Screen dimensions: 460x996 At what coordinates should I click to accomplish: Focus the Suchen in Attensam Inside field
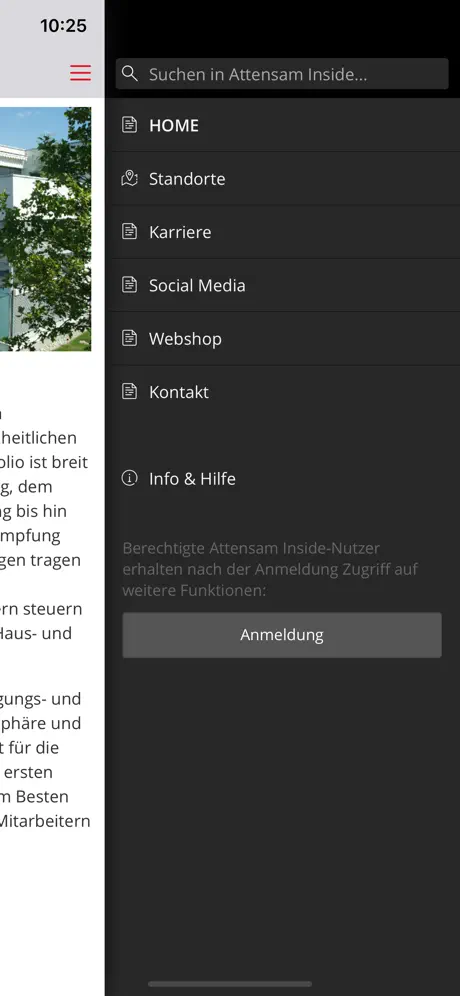(x=282, y=74)
